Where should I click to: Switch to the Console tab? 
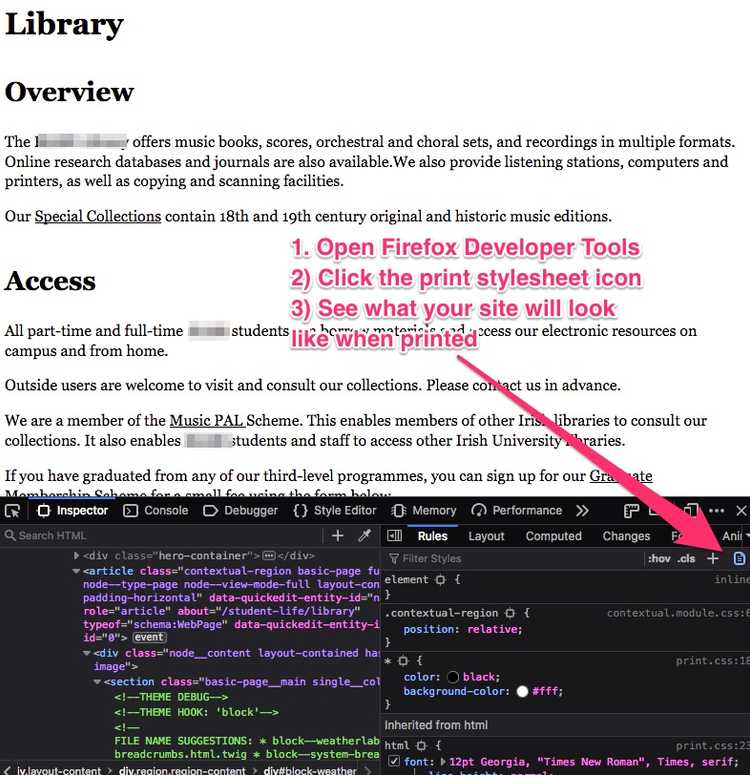pos(155,510)
